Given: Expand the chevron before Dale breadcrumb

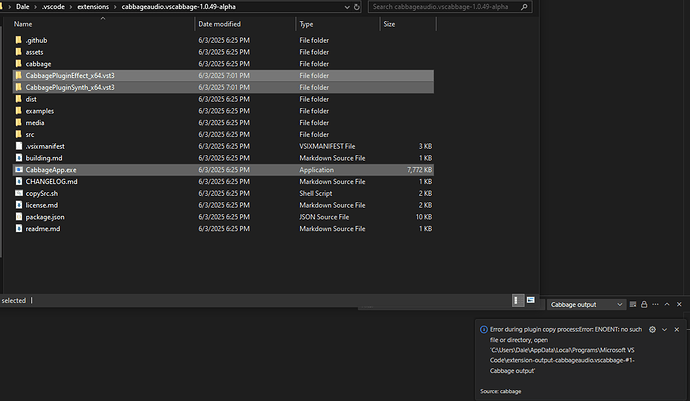Looking at the screenshot, I should 9,7.
